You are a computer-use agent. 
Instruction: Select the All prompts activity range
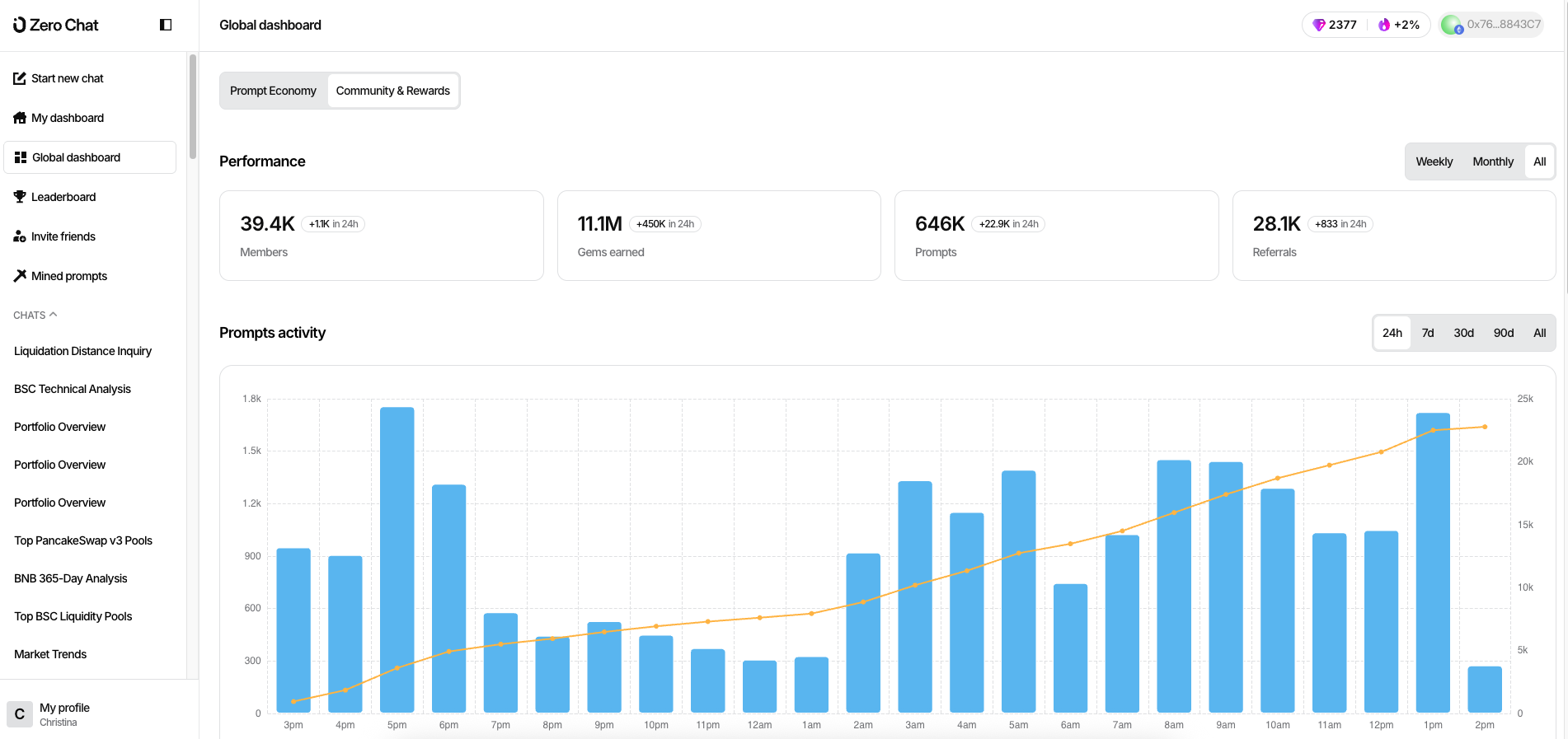pyautogui.click(x=1539, y=333)
